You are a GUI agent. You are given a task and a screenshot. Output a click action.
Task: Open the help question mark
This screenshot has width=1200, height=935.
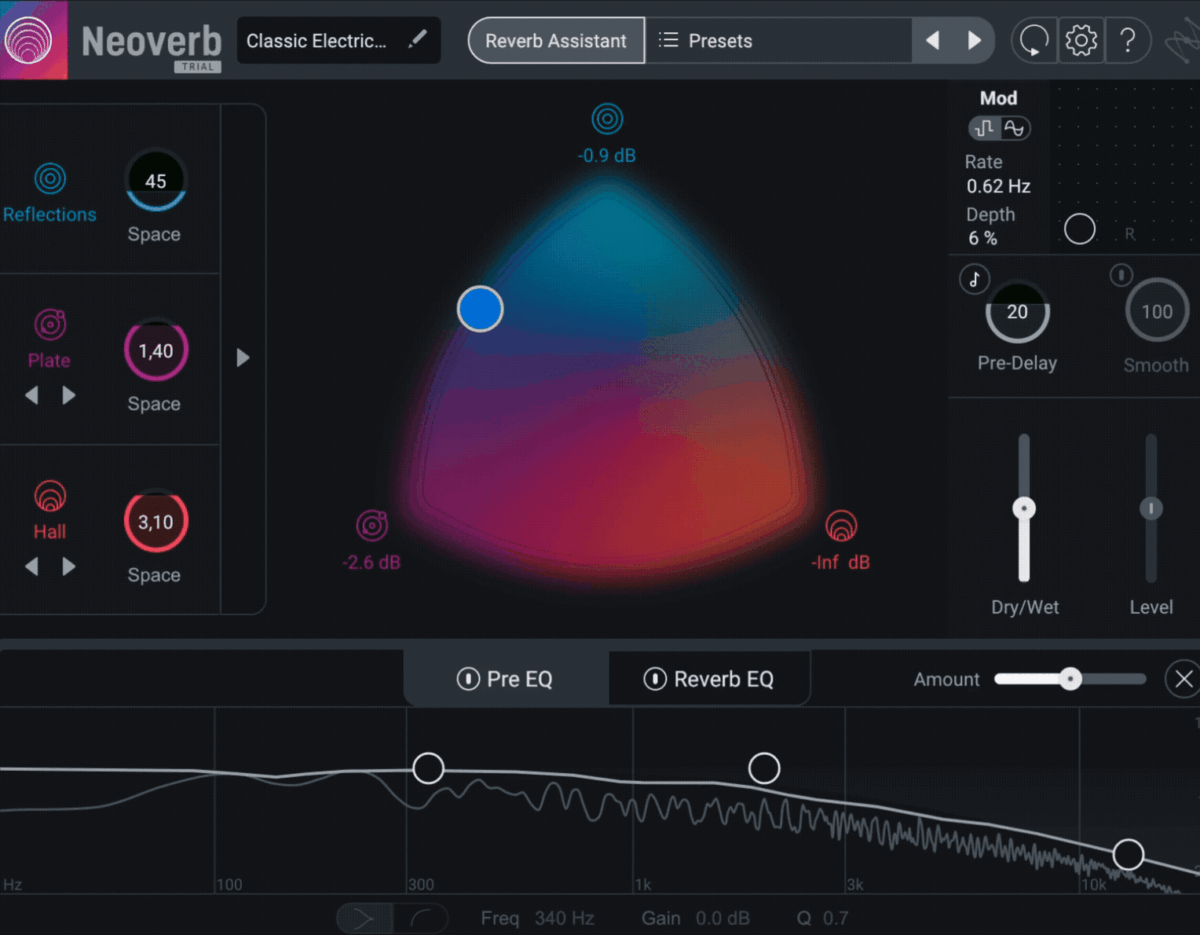(1128, 41)
